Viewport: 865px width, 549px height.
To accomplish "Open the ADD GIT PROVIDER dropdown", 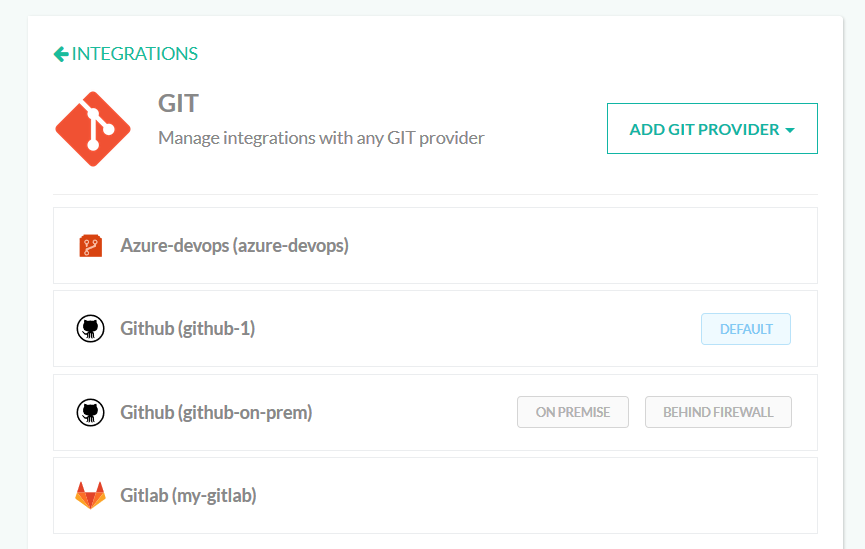I will click(x=712, y=129).
